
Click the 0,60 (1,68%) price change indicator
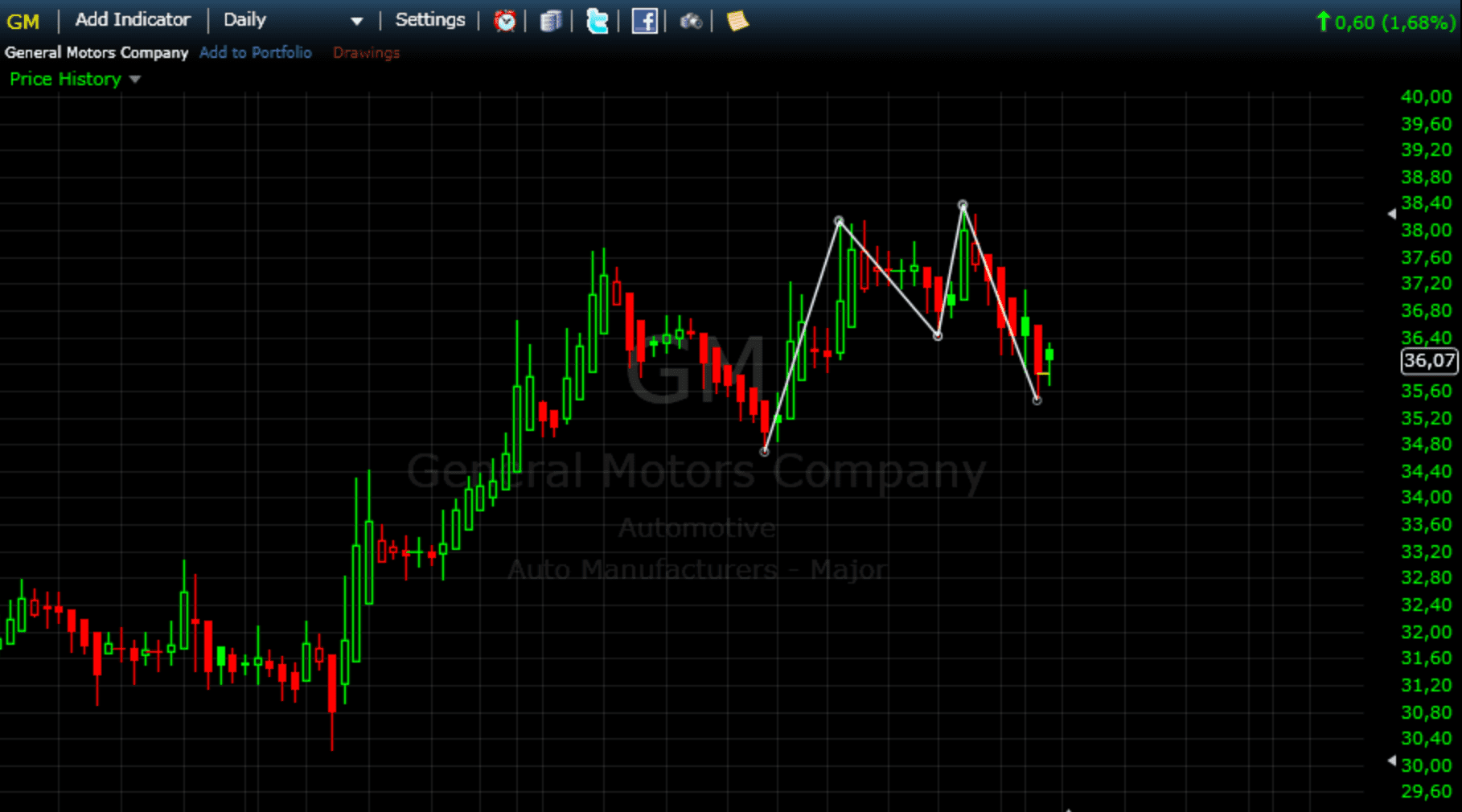[1385, 23]
